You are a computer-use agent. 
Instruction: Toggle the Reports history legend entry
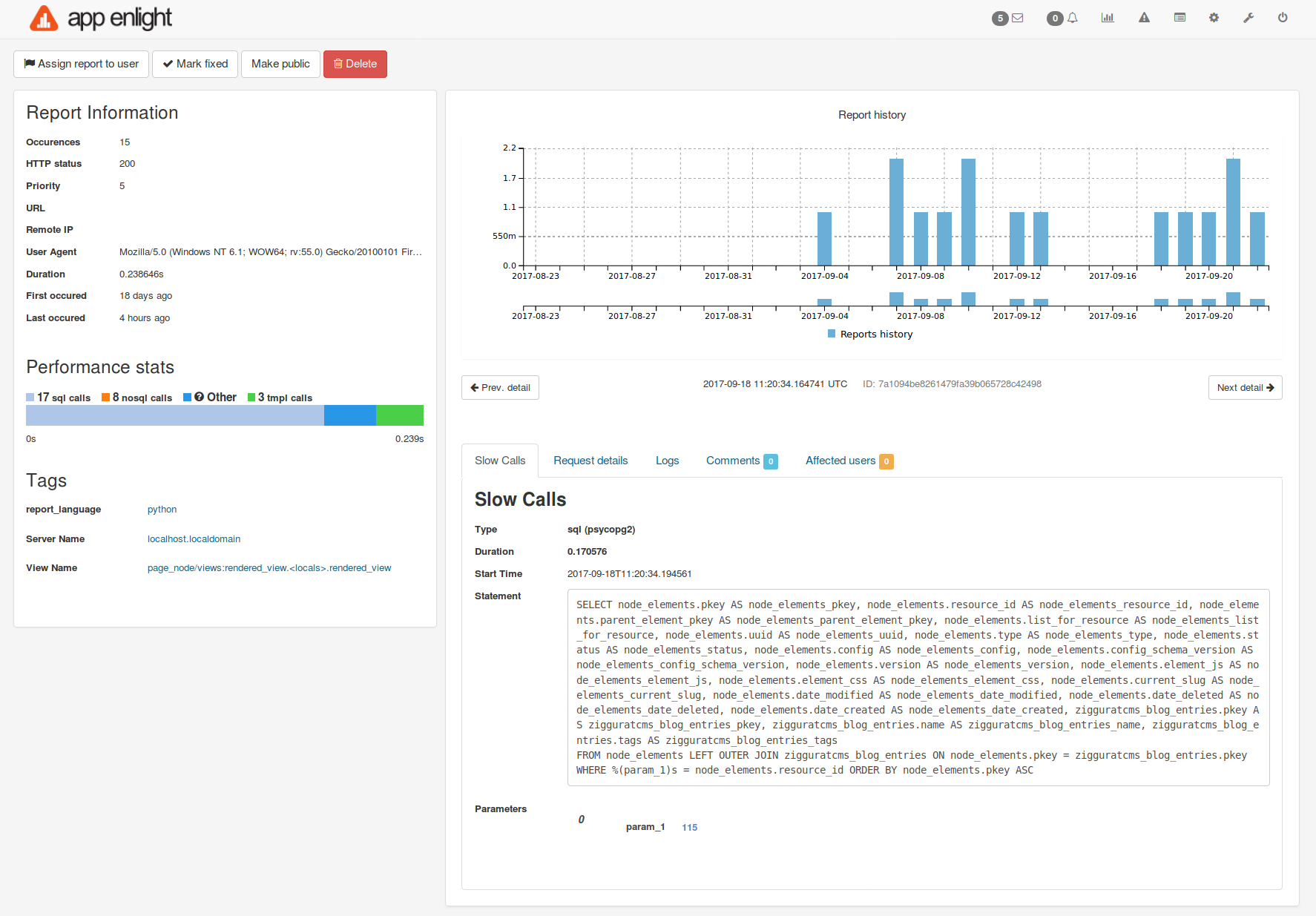click(x=870, y=335)
